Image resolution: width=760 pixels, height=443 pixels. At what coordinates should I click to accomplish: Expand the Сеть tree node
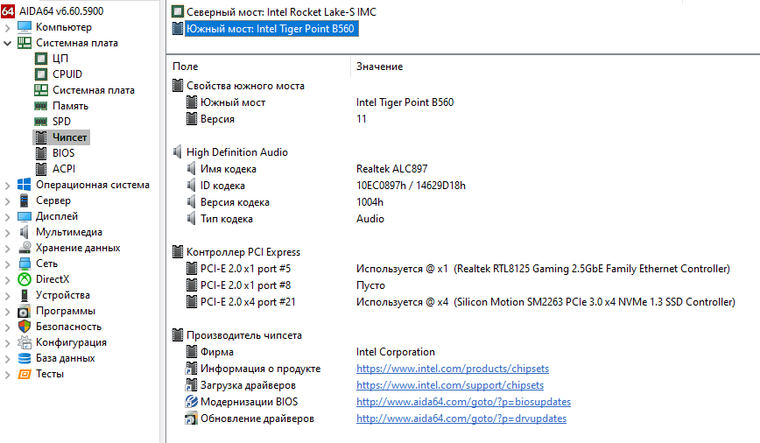(x=7, y=264)
